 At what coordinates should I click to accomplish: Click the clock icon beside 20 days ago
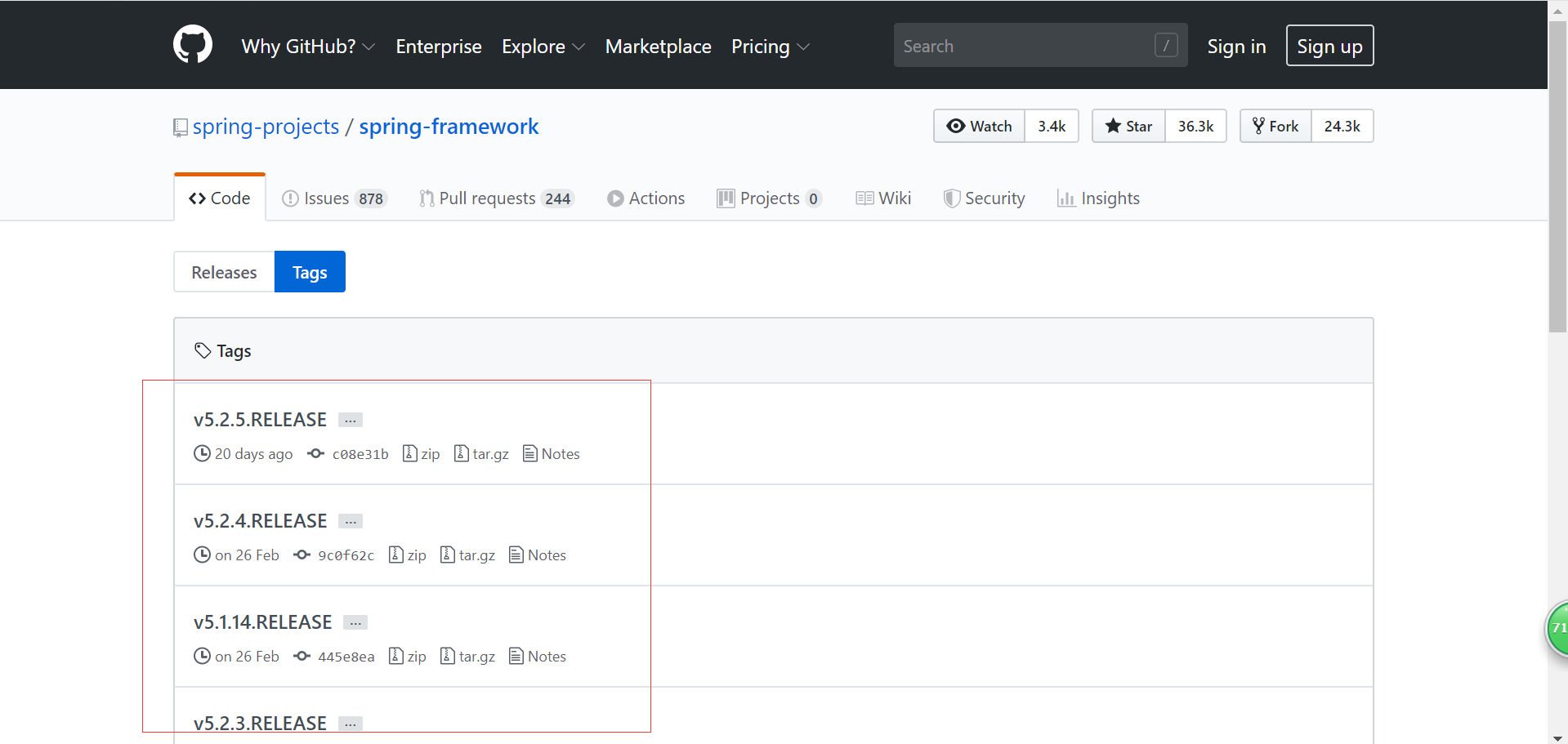(202, 453)
